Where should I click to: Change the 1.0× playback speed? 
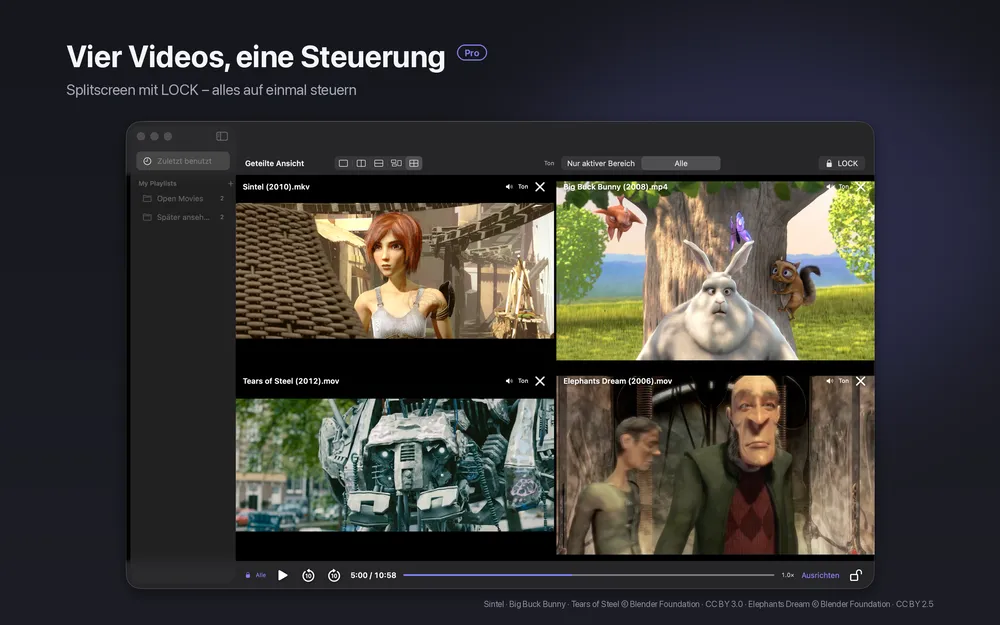(788, 575)
